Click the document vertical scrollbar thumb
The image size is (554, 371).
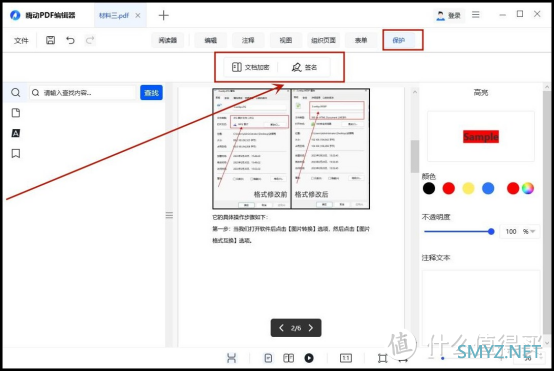[x=415, y=157]
